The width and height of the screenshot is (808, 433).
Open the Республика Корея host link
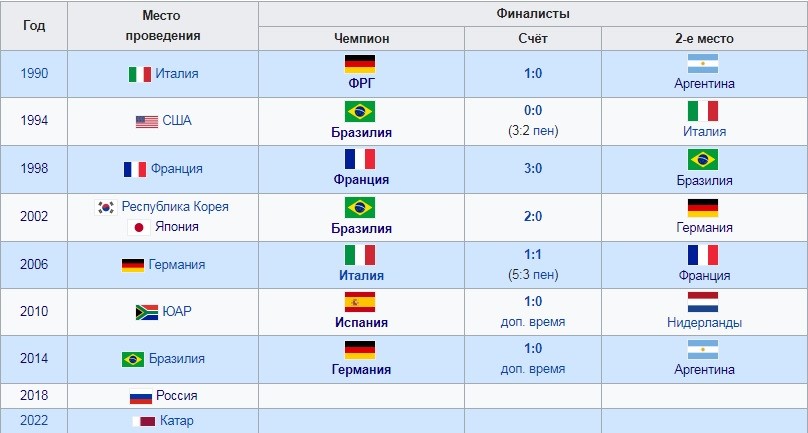(x=175, y=207)
